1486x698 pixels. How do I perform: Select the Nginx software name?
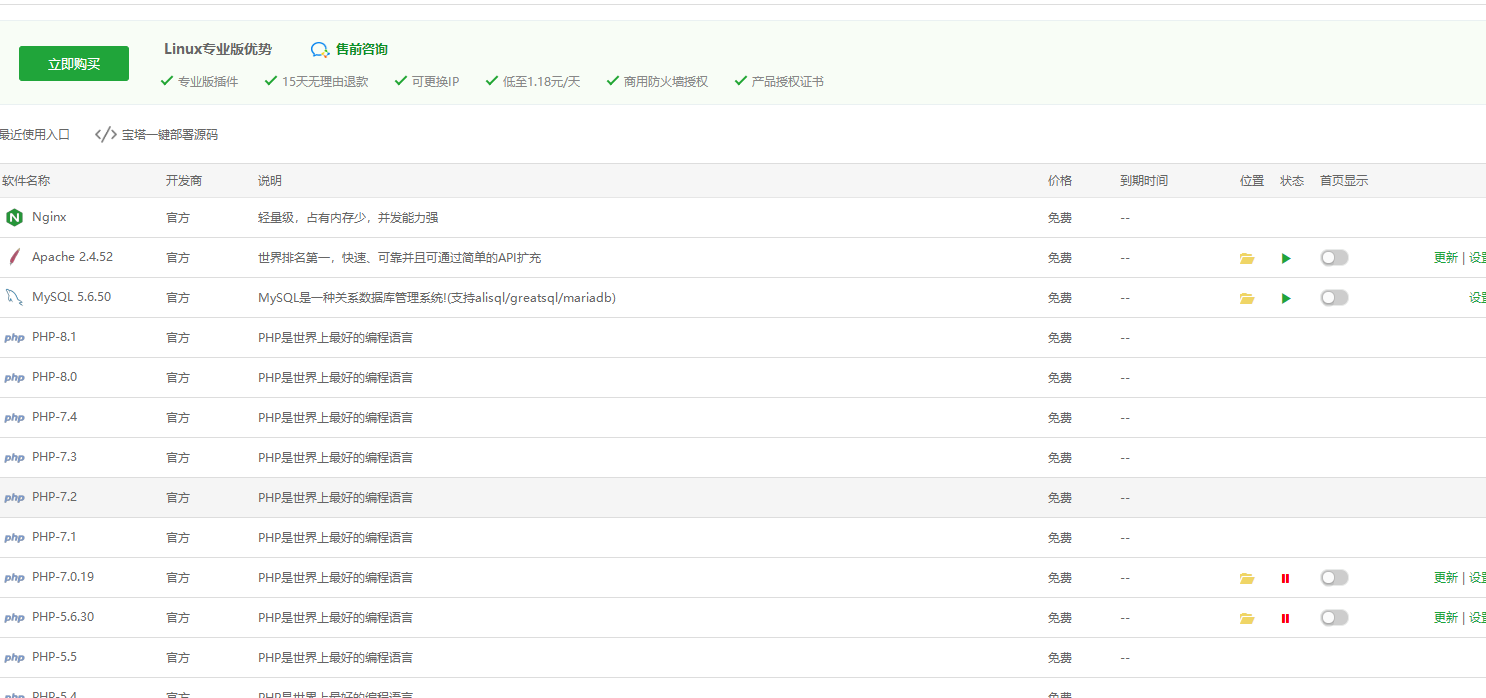[49, 217]
